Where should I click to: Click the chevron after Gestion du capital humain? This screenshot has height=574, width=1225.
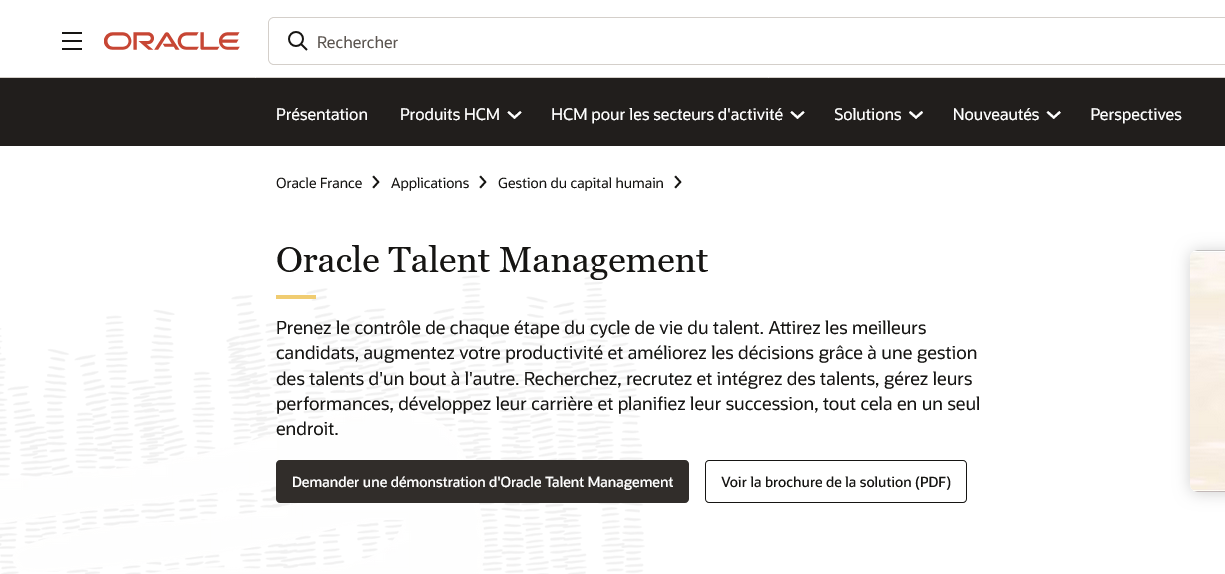pos(678,182)
